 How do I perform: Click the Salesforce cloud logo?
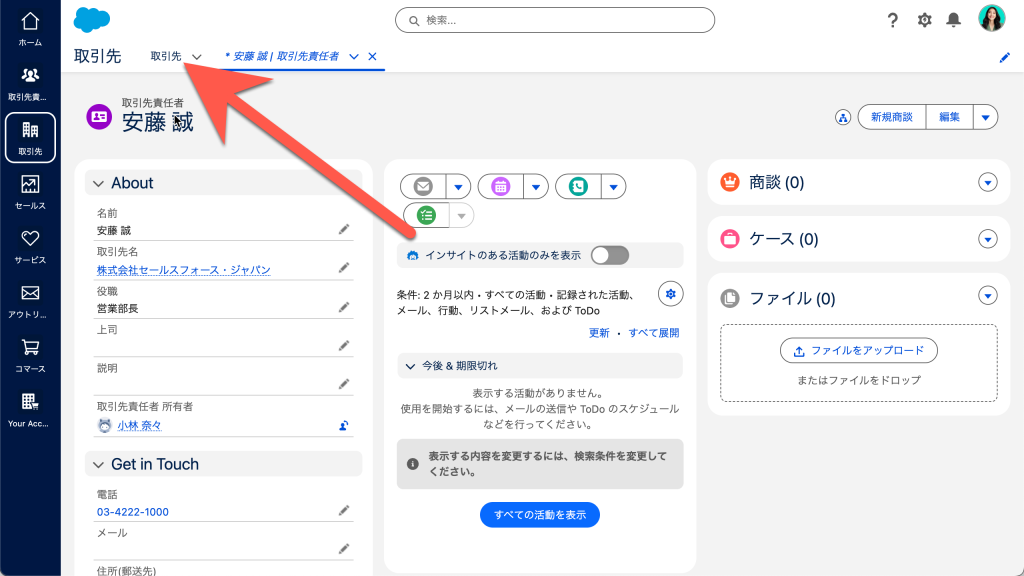(x=91, y=20)
